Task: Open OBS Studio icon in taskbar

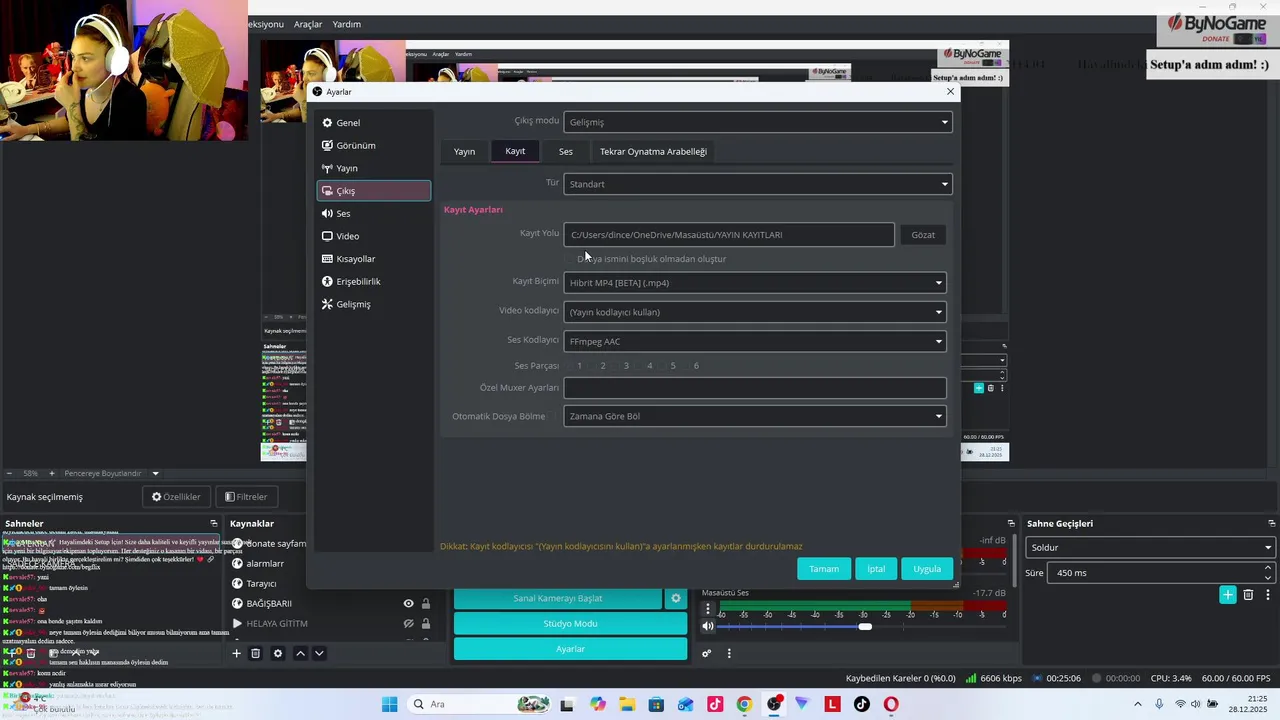Action: click(x=774, y=704)
